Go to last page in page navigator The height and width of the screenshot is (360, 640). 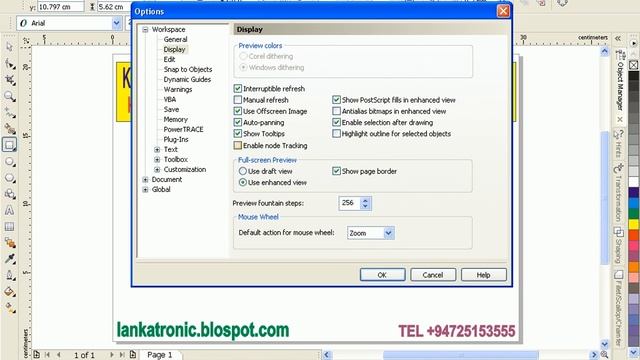(x=122, y=355)
